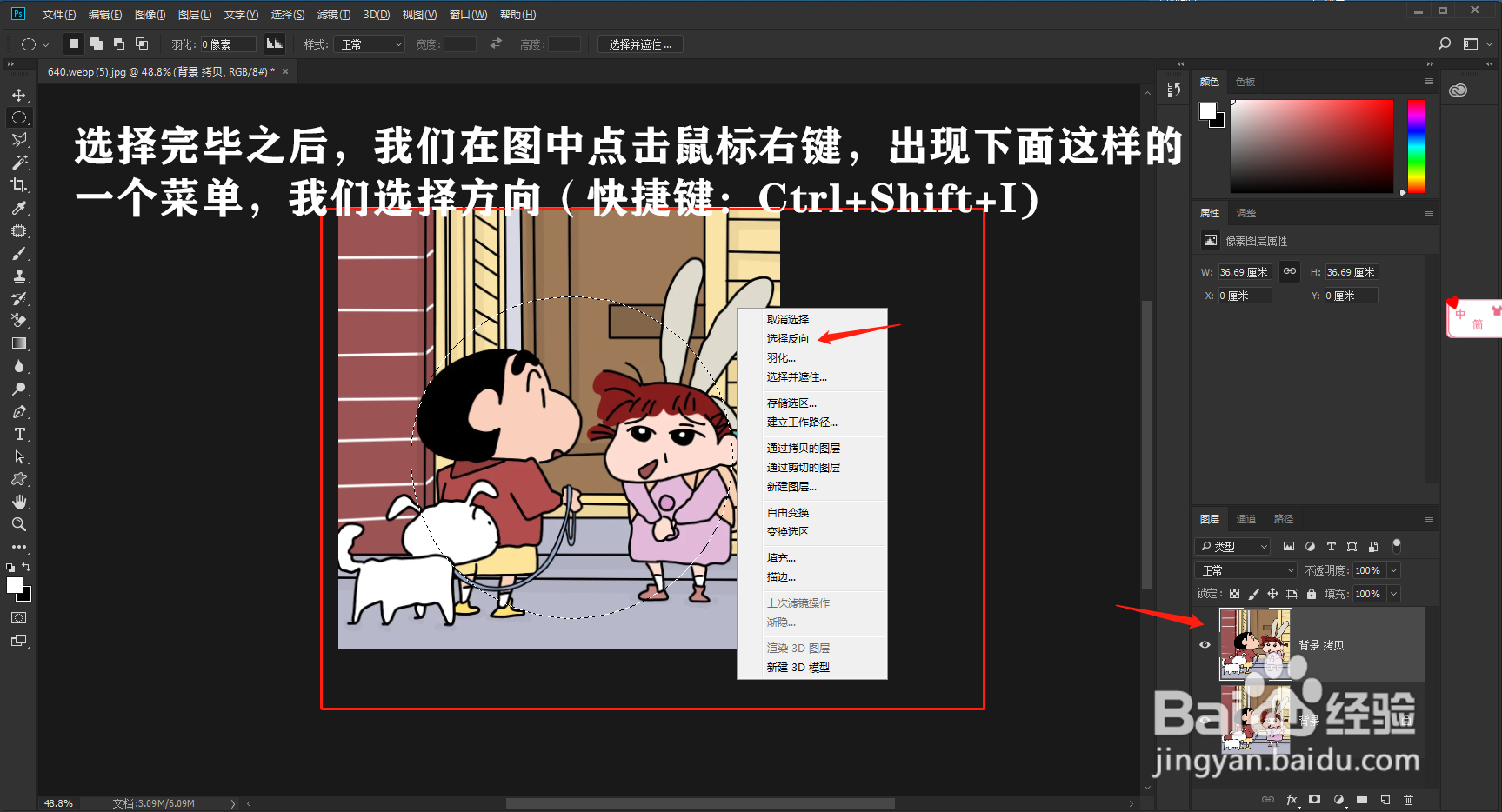Open the 填充 slider arrow
This screenshot has height=812, width=1502.
tap(1393, 594)
